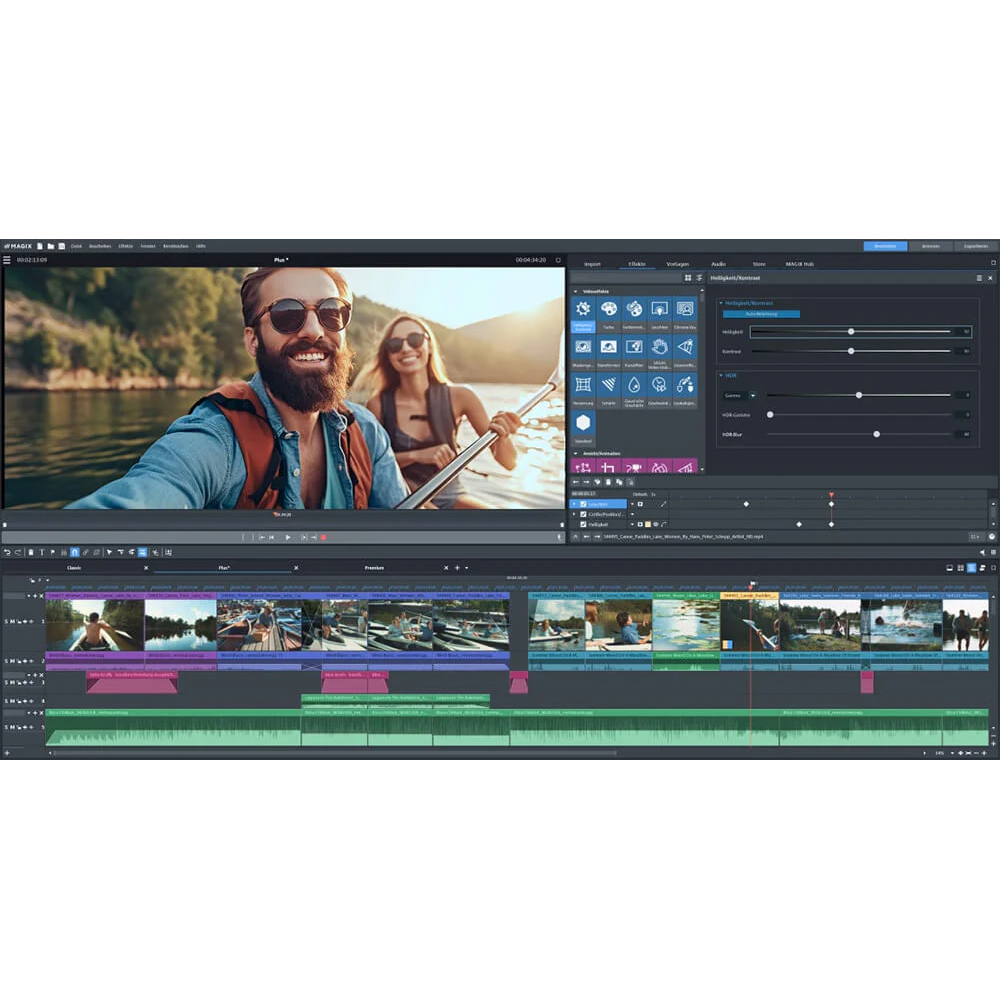Open the Gauß'sche Unschärfe droplet effect
The height and width of the screenshot is (1000, 1000).
tap(633, 390)
